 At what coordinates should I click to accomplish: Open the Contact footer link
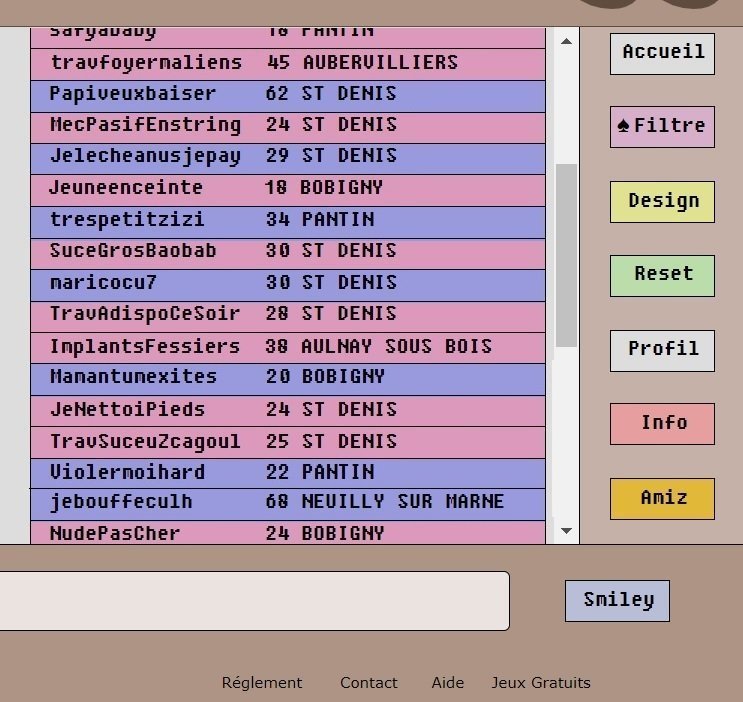[x=369, y=683]
